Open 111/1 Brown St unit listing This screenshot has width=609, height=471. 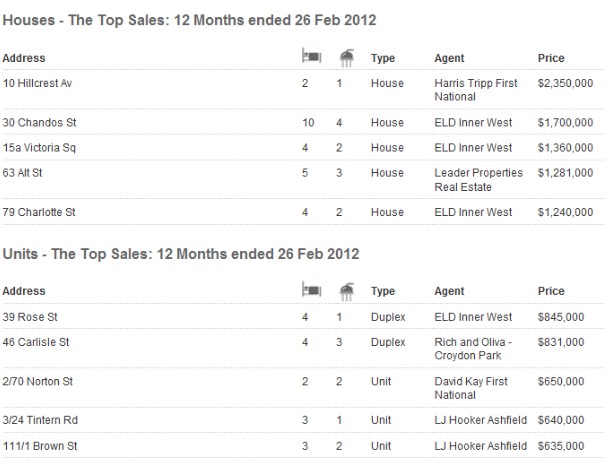coord(40,446)
